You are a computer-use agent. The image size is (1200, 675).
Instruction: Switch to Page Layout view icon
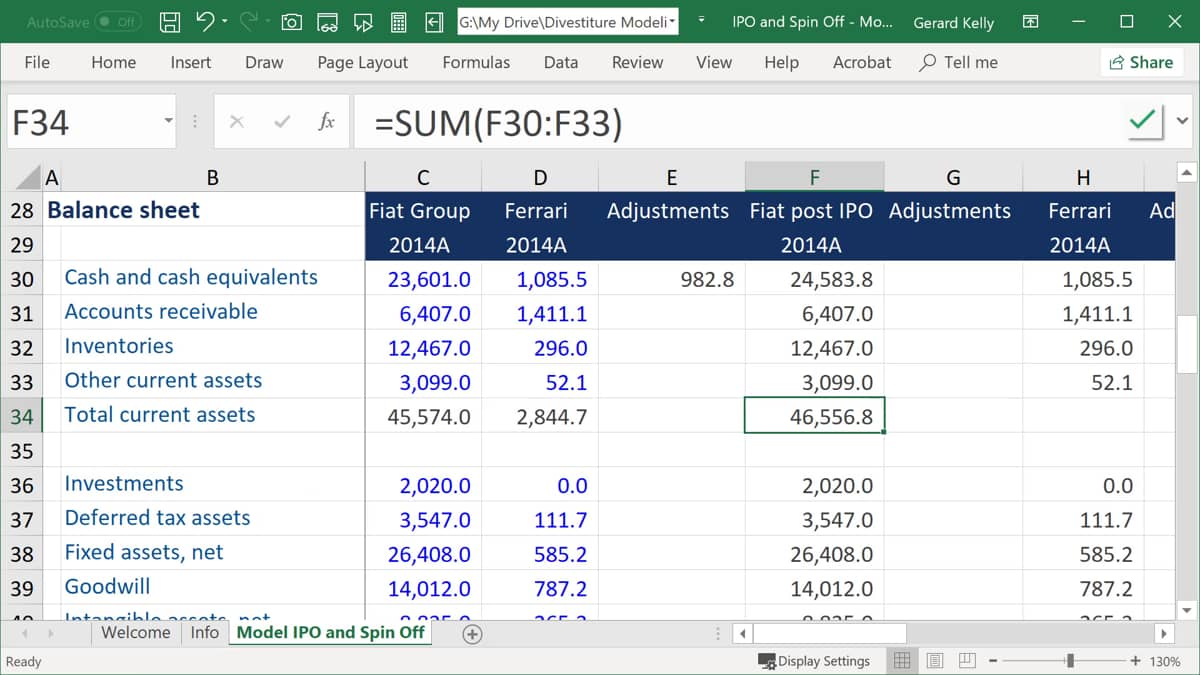pos(935,660)
